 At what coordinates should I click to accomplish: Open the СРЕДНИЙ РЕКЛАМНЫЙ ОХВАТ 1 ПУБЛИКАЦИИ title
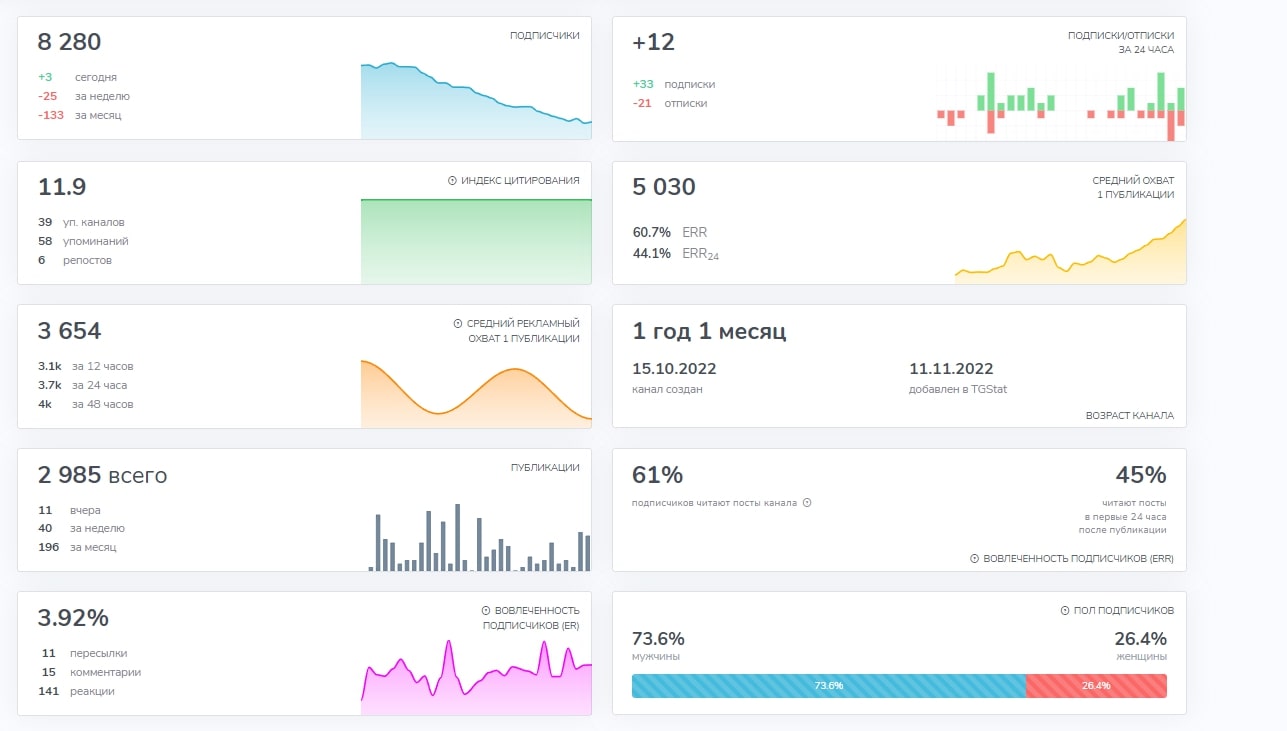pos(524,331)
